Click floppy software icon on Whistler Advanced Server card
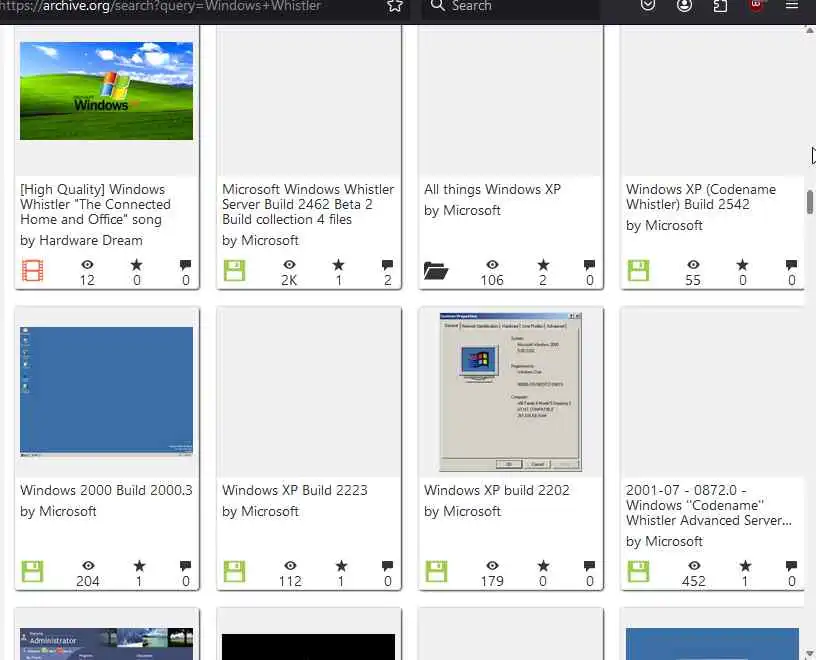Screen dimensions: 816x660 click(638, 572)
